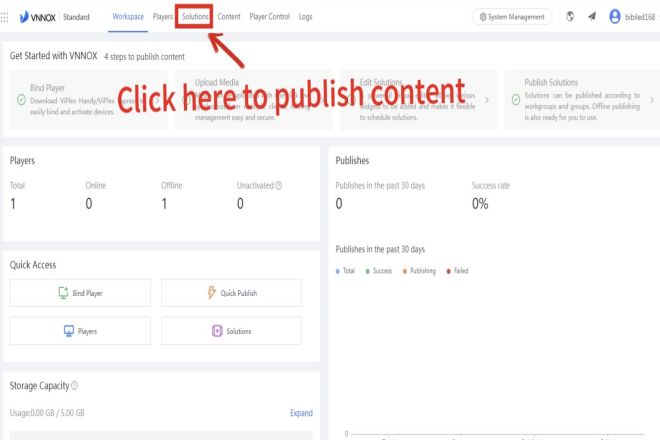
Task: Select the Standard edition label
Action: (76, 17)
